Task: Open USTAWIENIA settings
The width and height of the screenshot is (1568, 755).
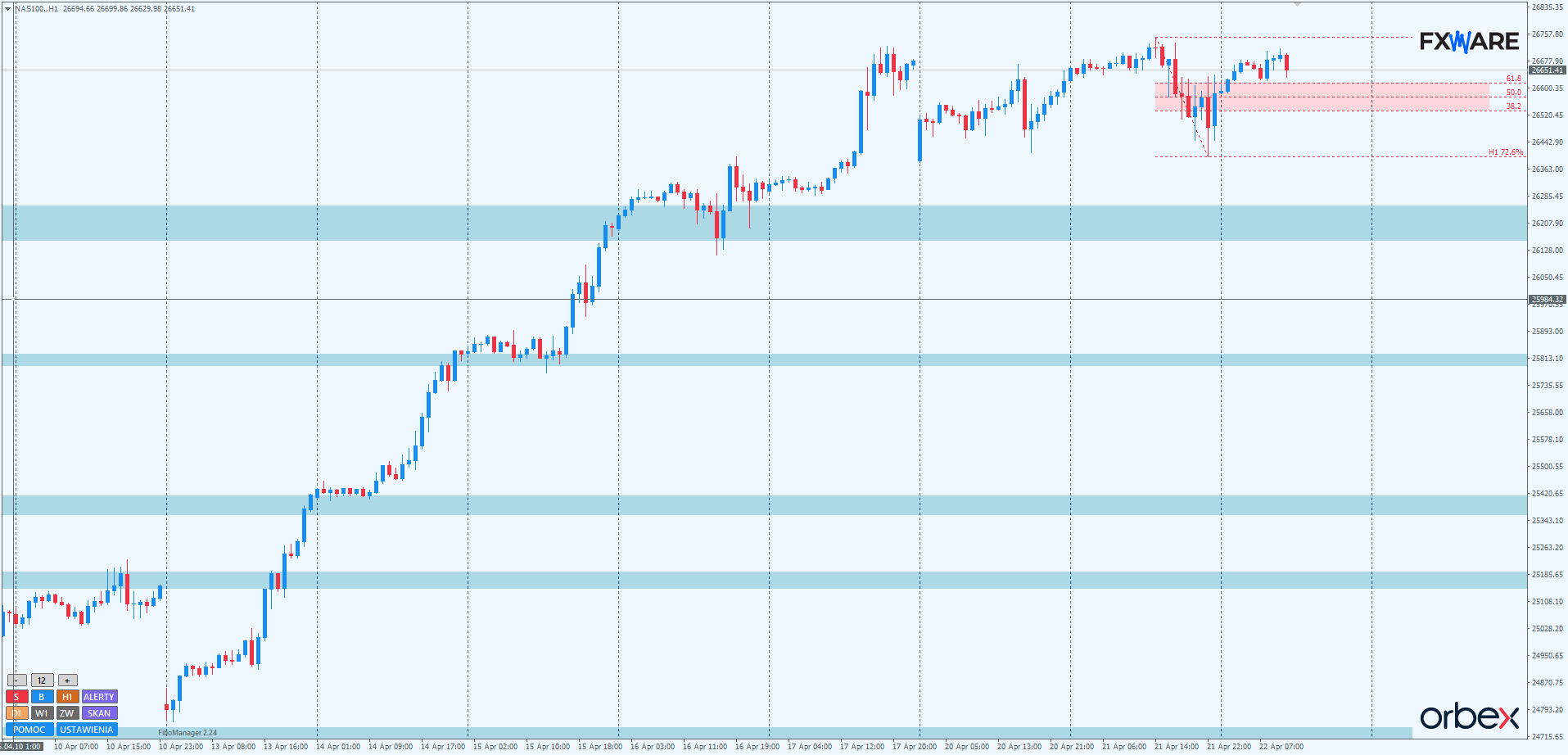Action: [87, 730]
